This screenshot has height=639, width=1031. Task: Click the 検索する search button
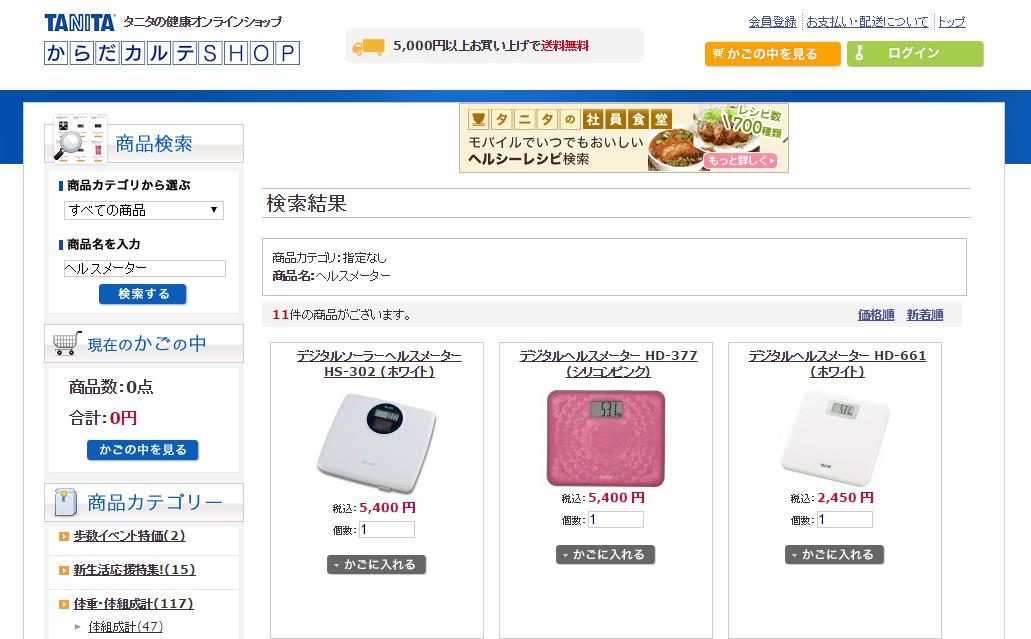tap(143, 294)
